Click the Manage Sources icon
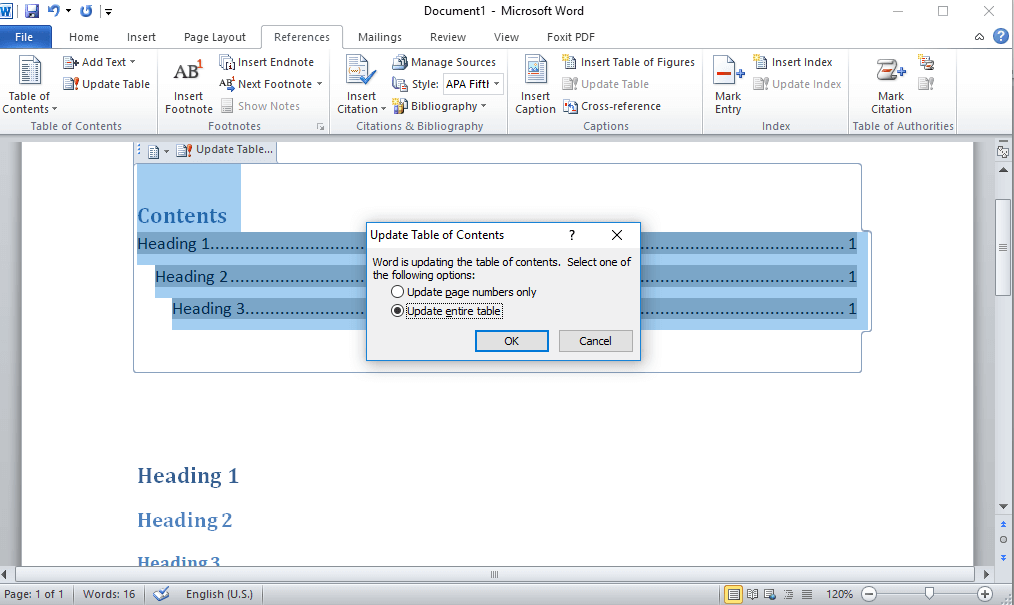The width and height of the screenshot is (1014, 605). 400,62
